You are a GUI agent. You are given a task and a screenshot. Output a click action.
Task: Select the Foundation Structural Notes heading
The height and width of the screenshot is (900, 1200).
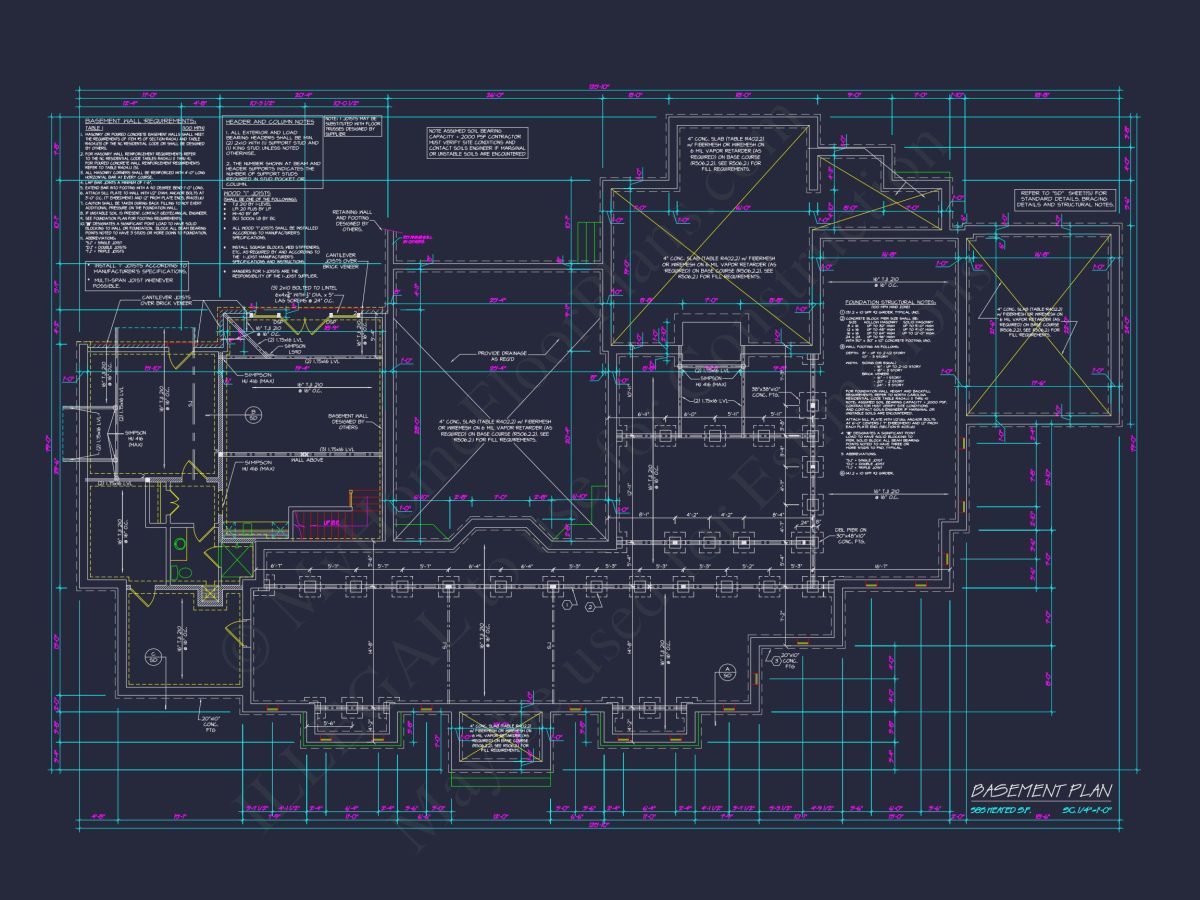(889, 301)
